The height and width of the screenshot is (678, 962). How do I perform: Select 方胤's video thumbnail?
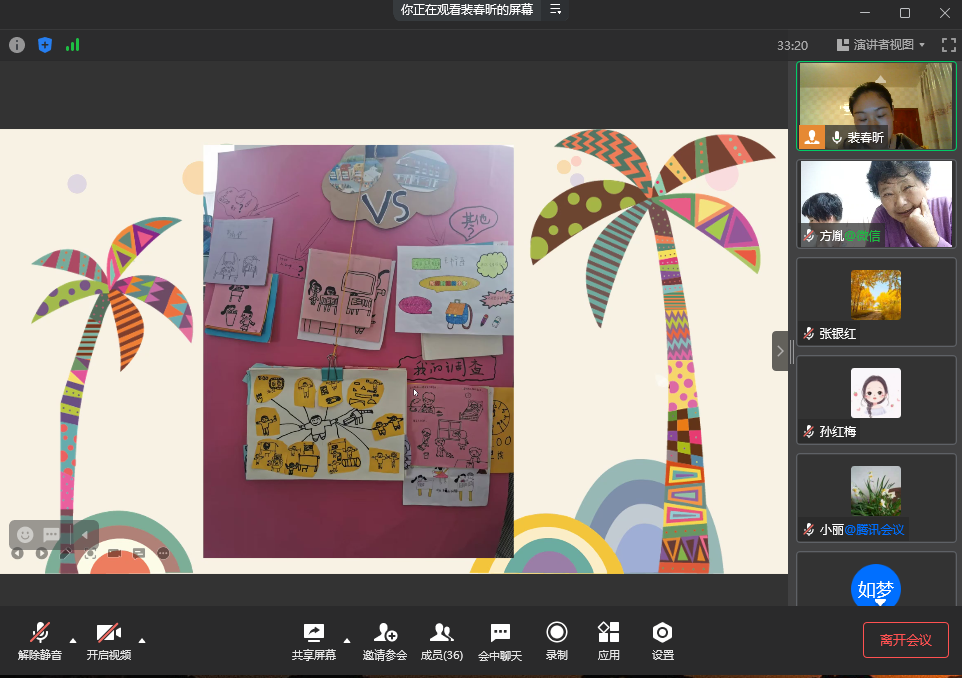point(876,204)
